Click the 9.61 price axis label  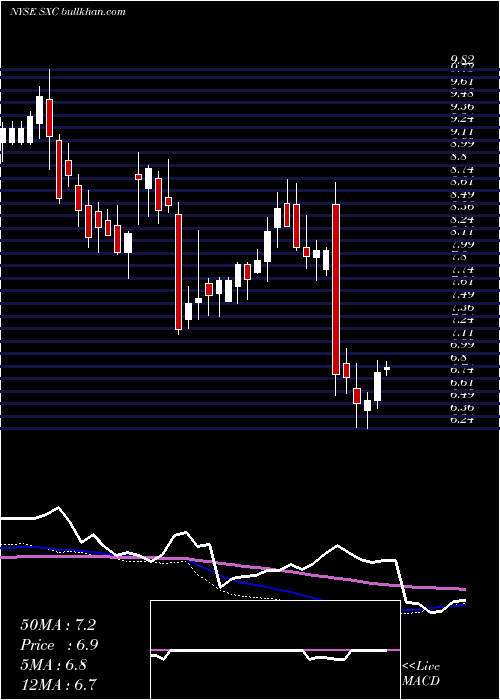462,81
